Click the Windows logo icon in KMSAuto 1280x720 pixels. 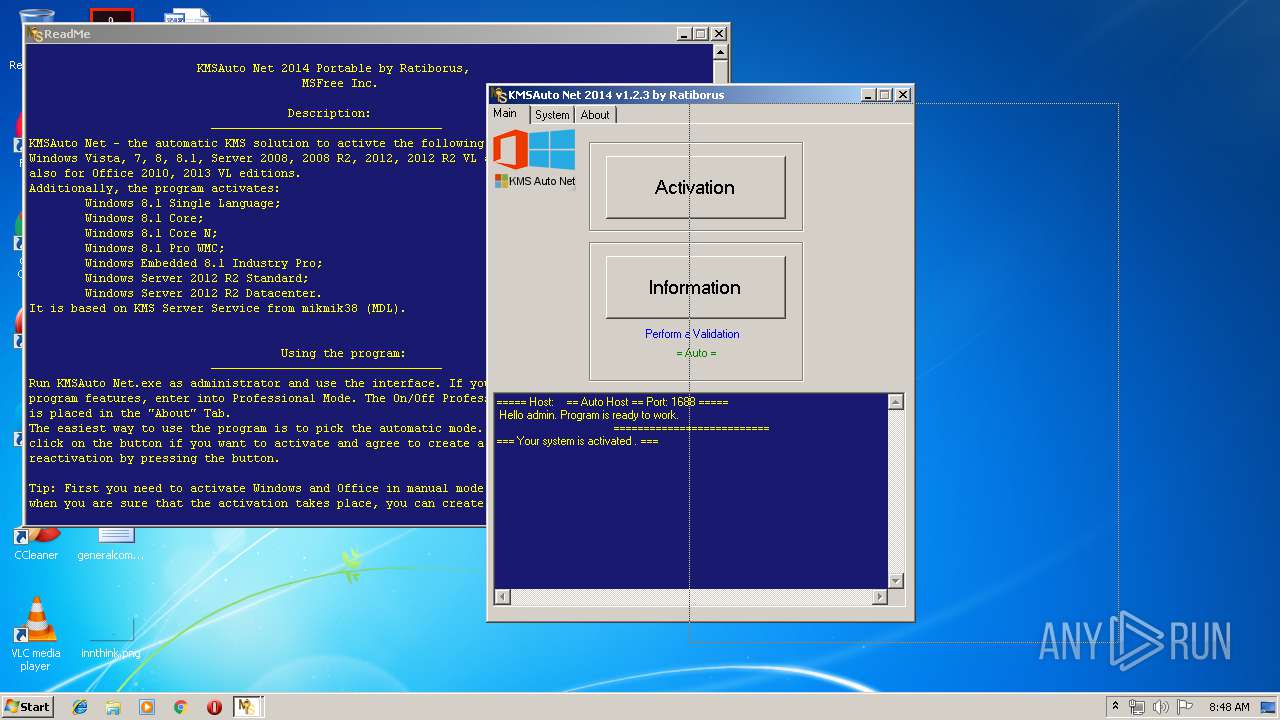[552, 149]
